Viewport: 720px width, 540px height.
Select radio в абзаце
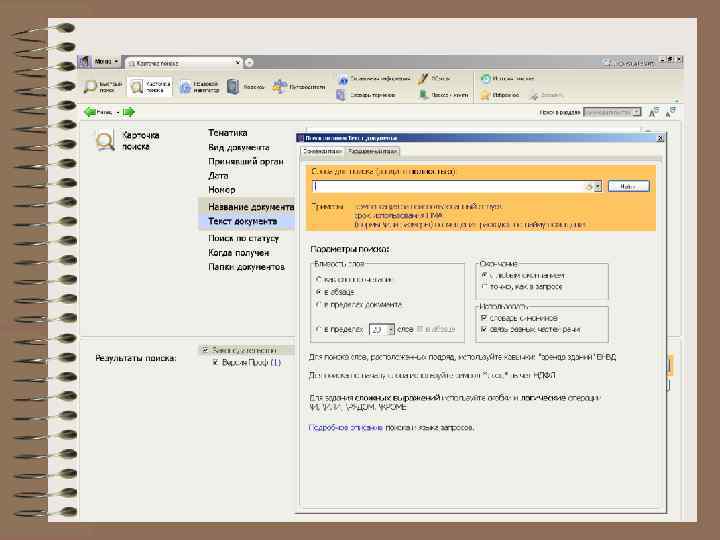click(x=318, y=292)
